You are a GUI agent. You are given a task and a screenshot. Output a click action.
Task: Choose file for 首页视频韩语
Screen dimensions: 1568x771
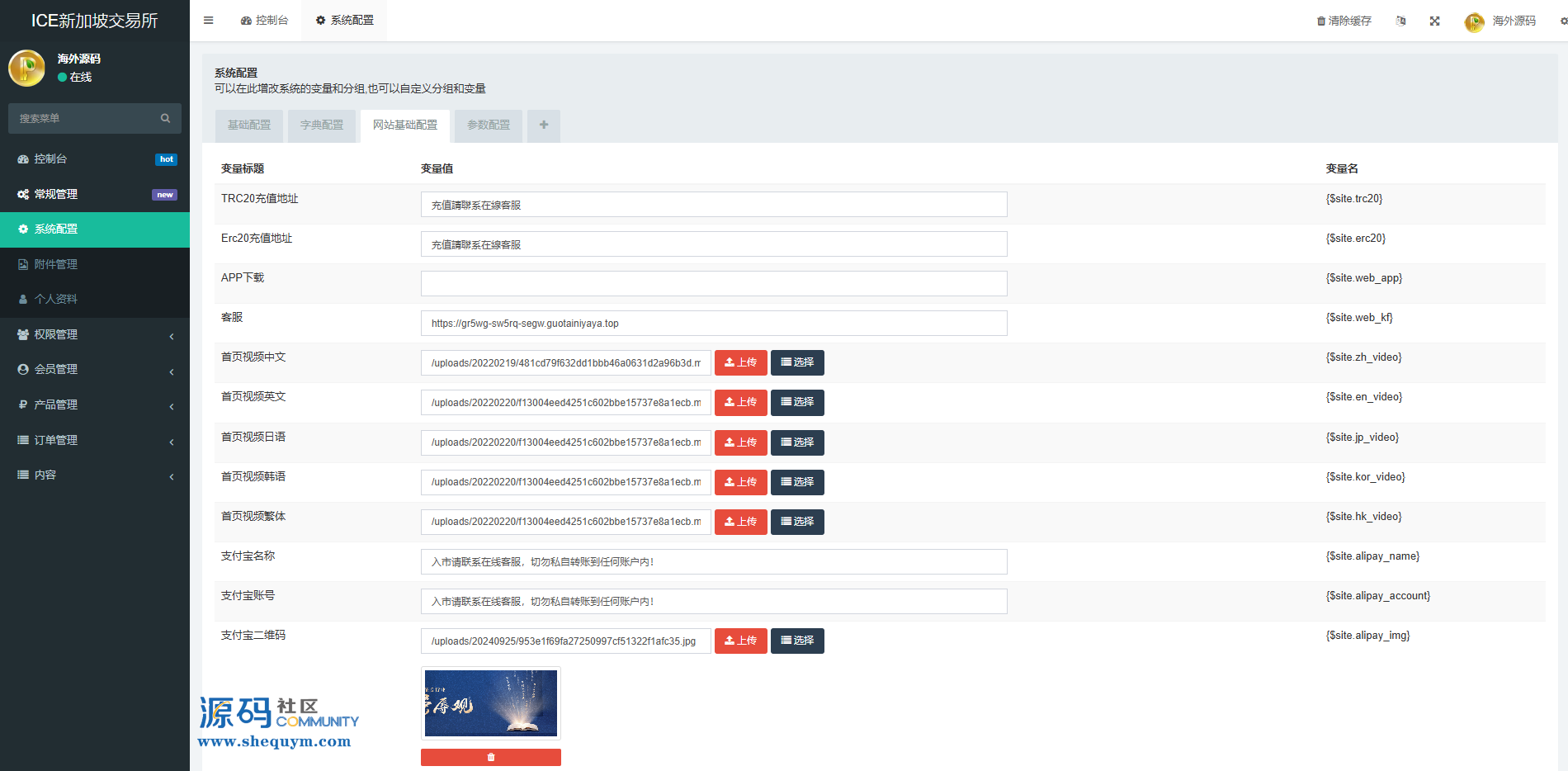(797, 482)
